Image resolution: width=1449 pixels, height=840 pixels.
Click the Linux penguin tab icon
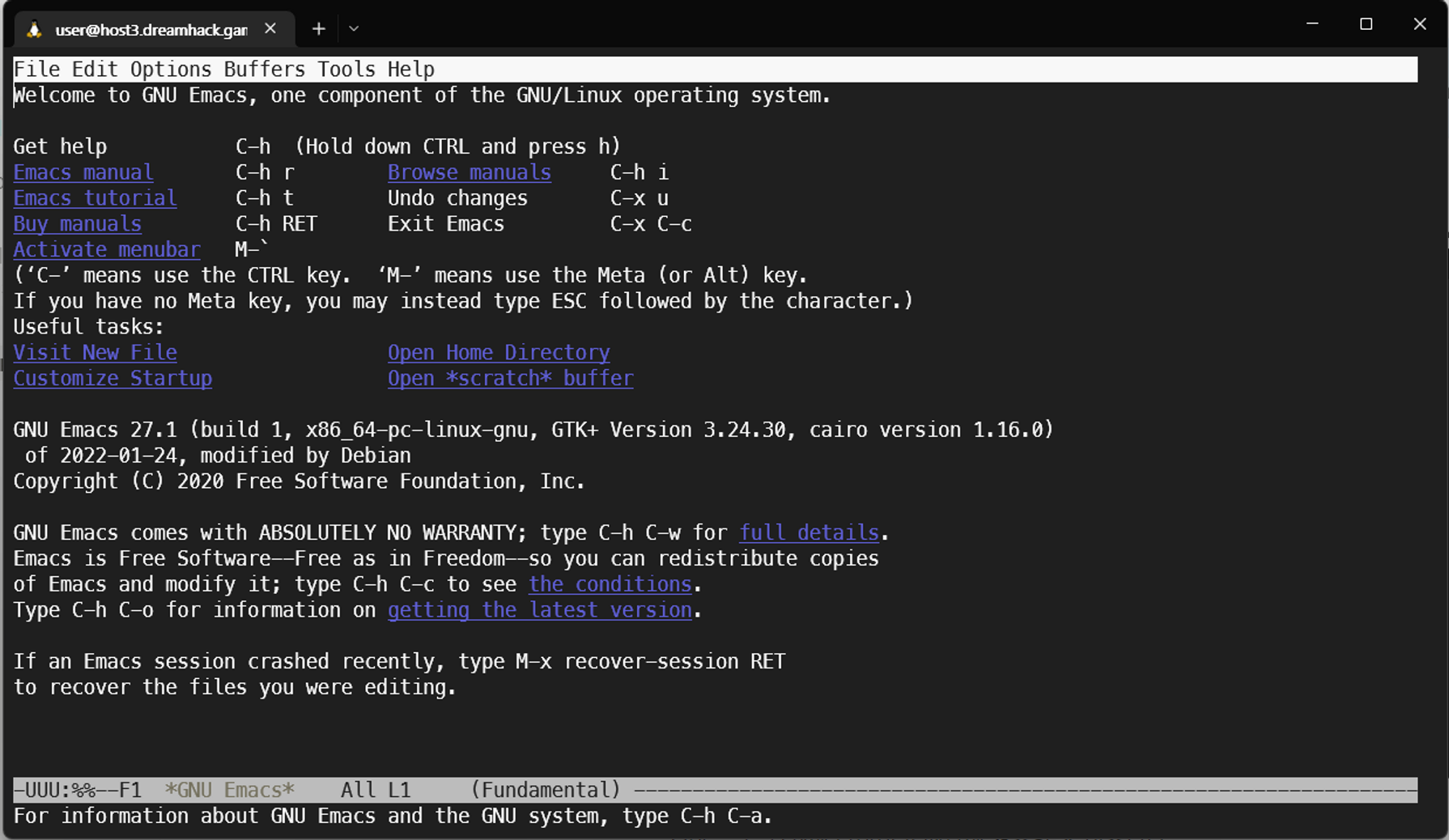(x=34, y=29)
